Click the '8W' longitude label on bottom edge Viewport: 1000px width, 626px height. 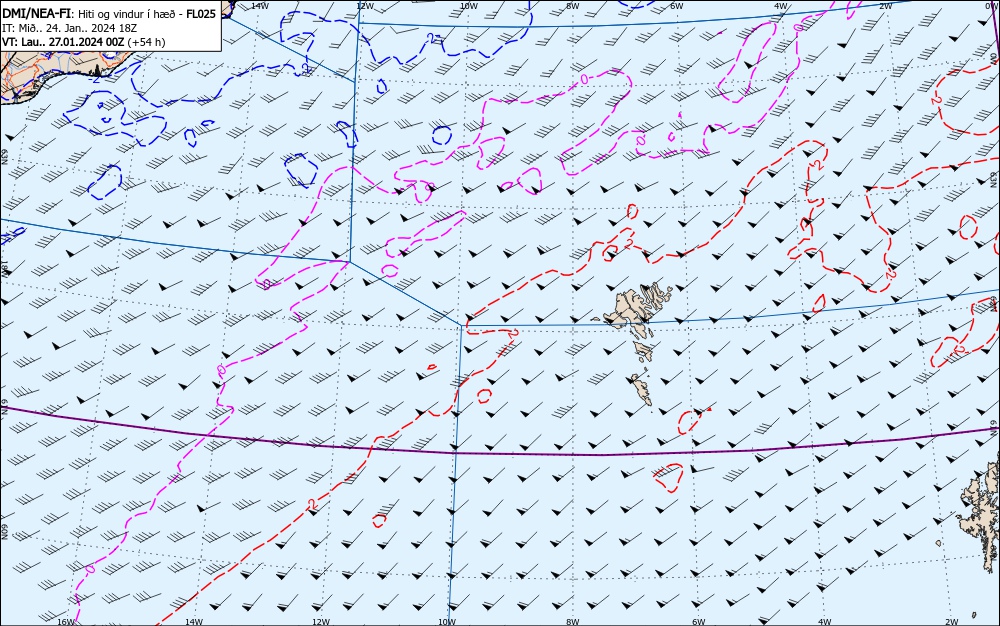click(573, 622)
